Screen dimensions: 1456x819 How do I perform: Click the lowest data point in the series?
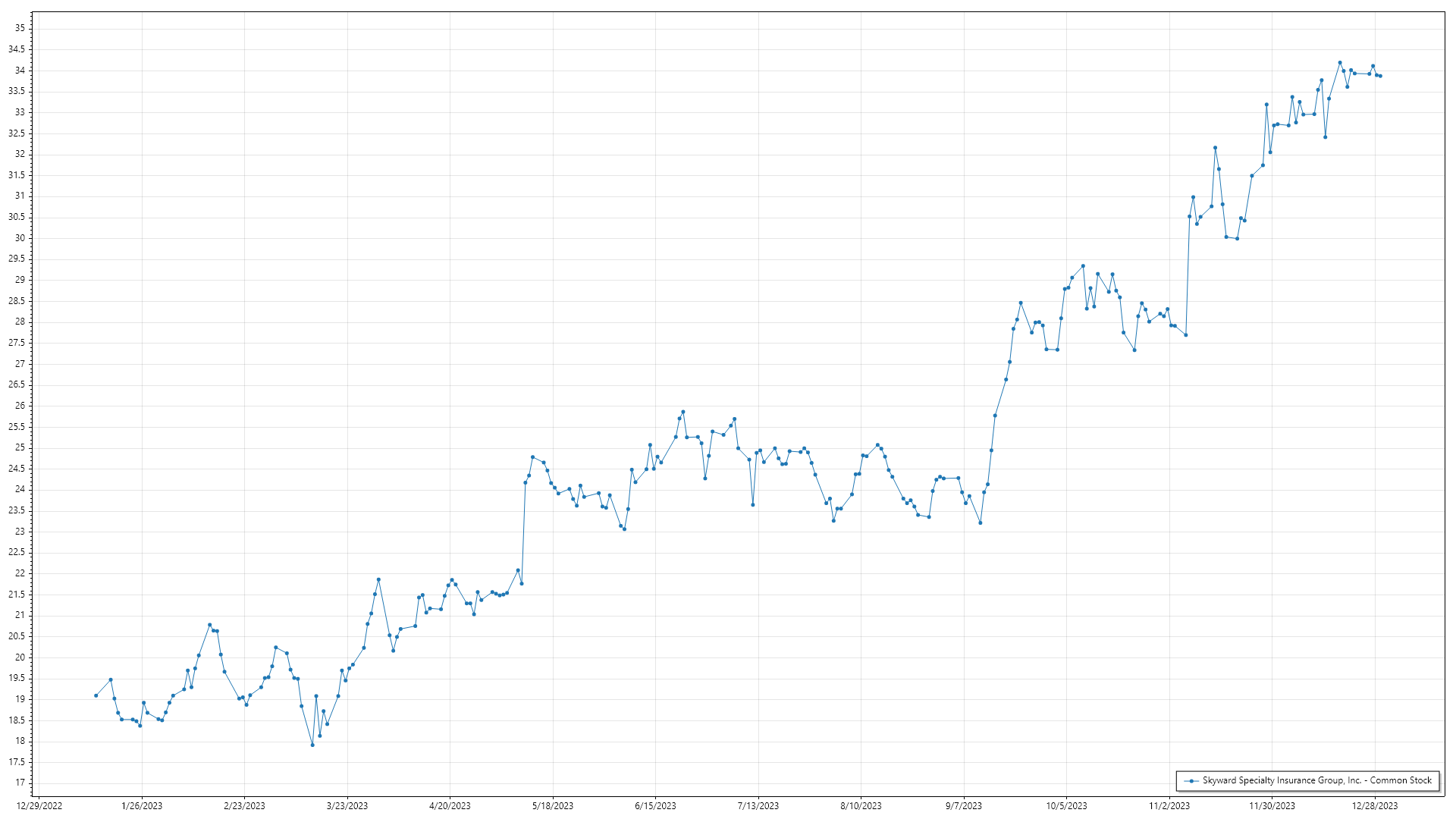pos(312,745)
